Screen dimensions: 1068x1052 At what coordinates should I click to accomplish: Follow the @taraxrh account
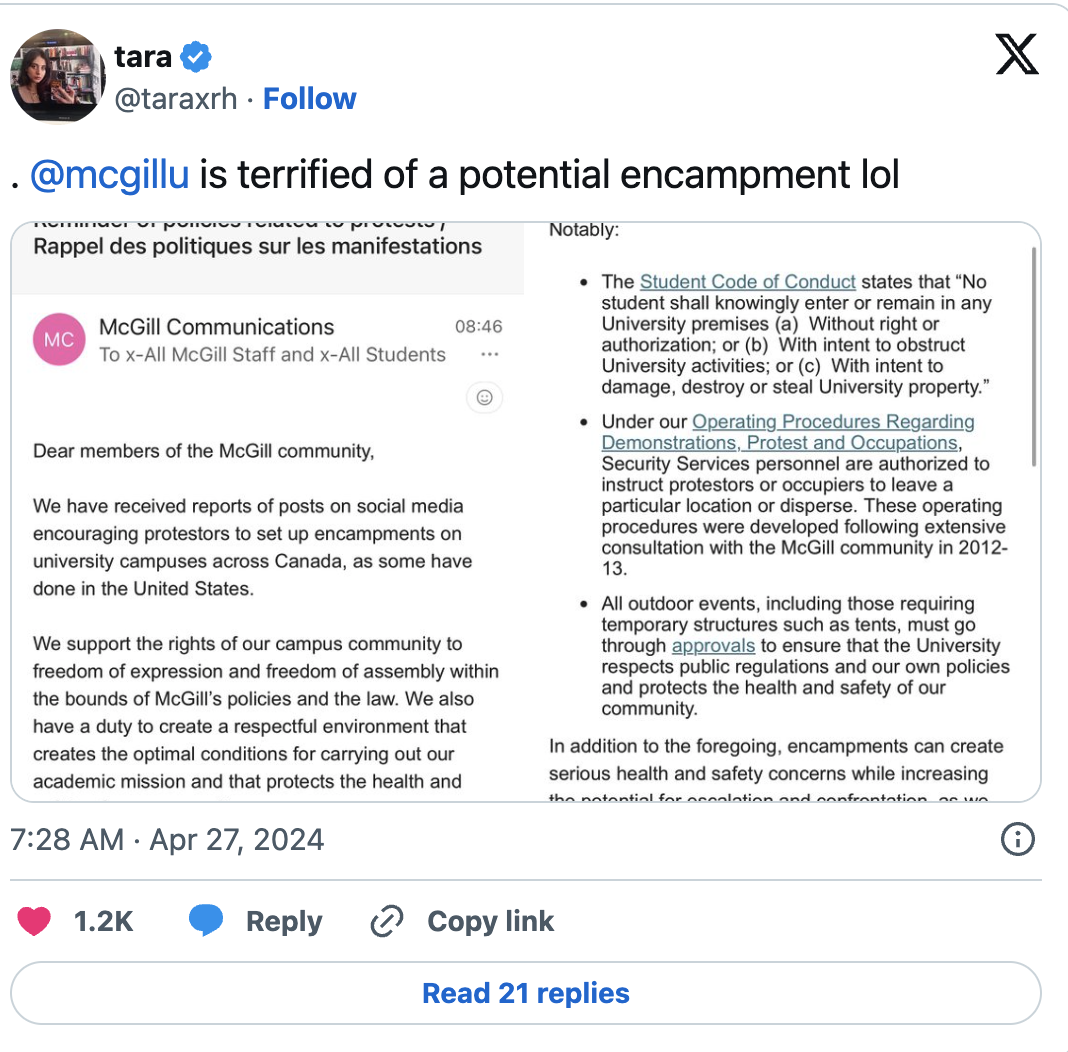point(309,99)
